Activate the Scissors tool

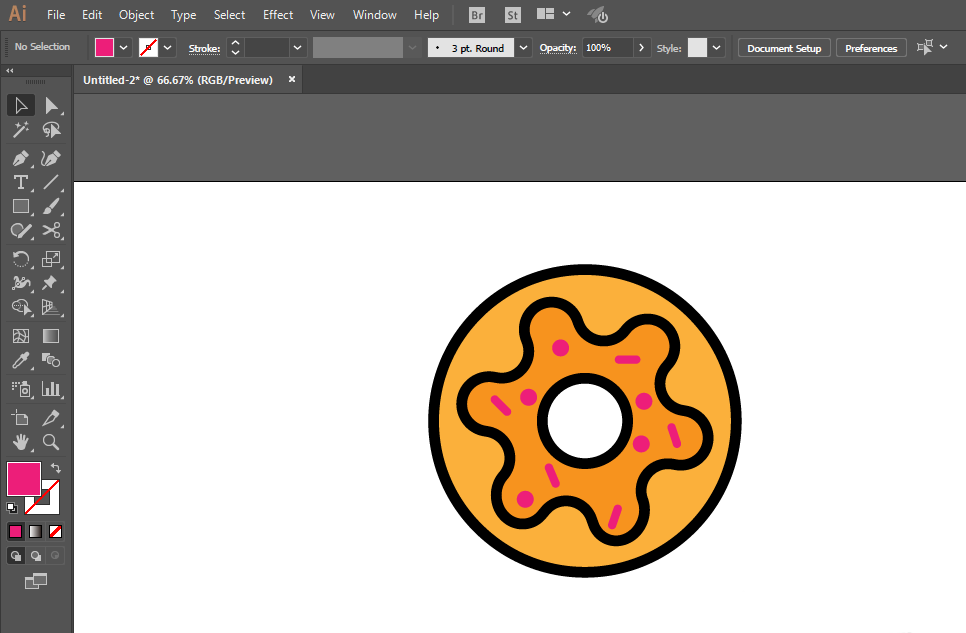pyautogui.click(x=51, y=230)
